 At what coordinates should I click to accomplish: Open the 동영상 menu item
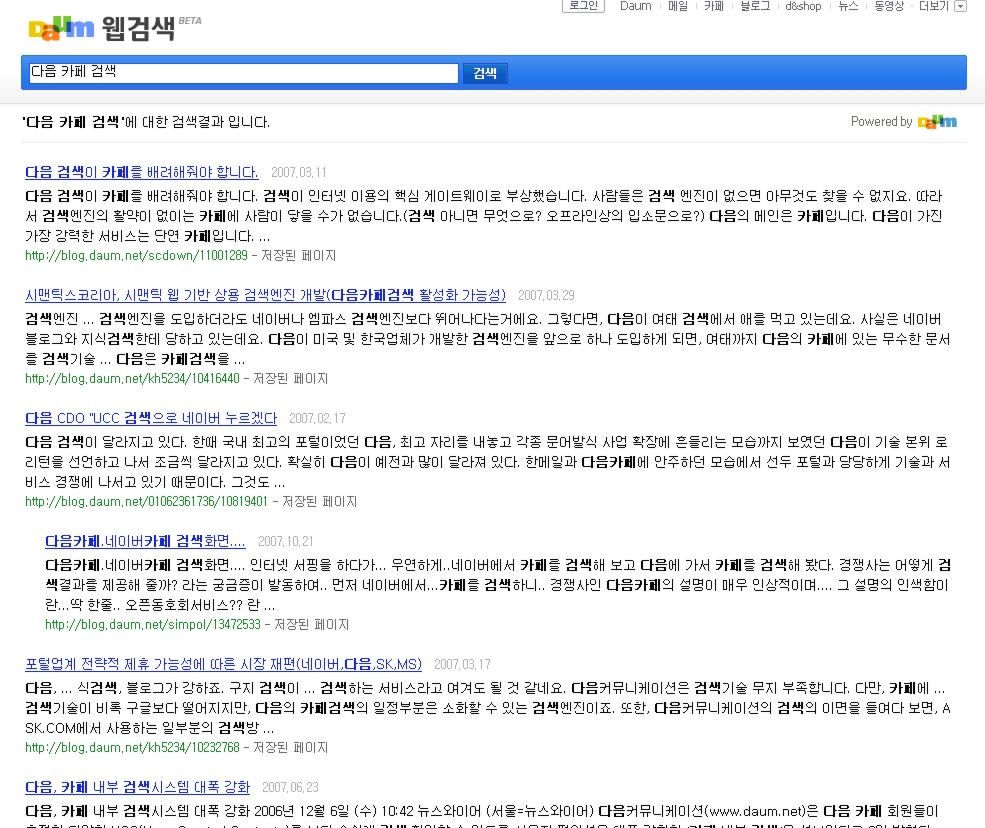click(x=889, y=6)
